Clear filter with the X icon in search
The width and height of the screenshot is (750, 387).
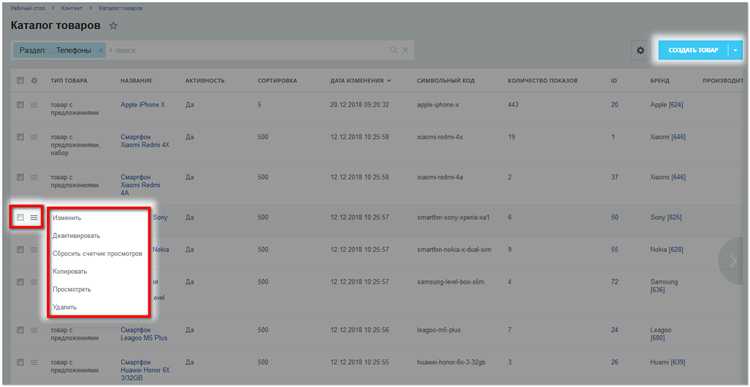(x=405, y=50)
